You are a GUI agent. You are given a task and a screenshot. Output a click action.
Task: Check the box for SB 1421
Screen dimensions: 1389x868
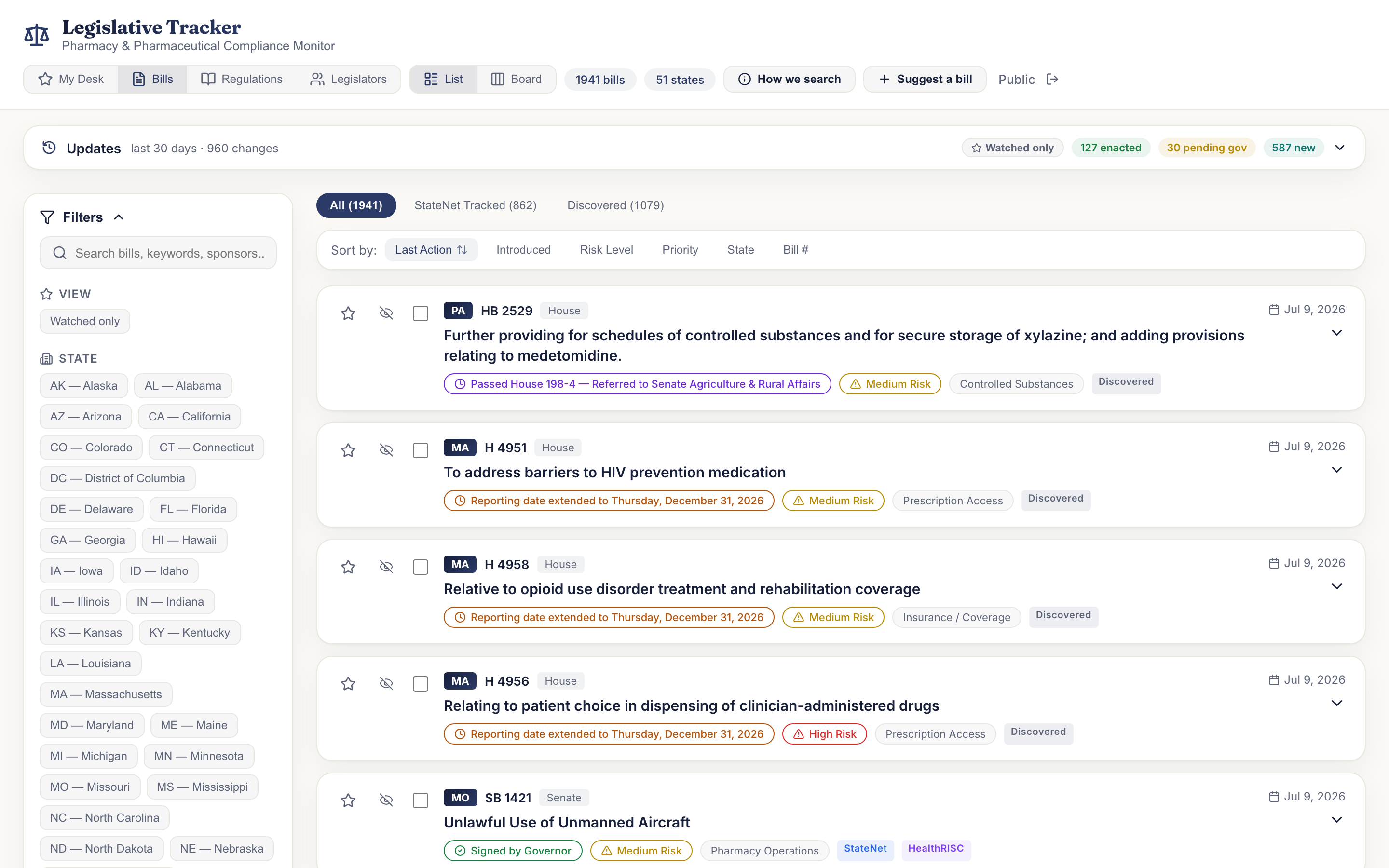(x=421, y=800)
